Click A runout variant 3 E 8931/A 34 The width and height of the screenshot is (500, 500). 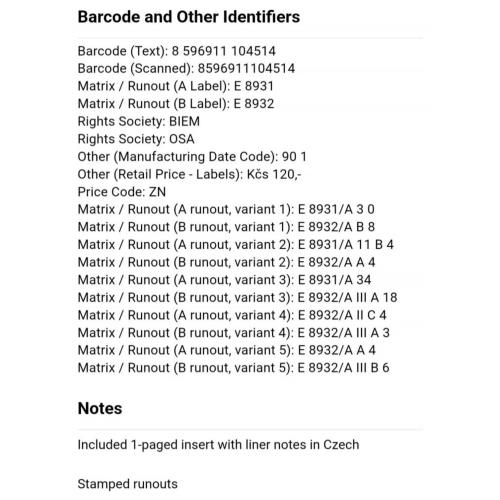[x=224, y=280]
